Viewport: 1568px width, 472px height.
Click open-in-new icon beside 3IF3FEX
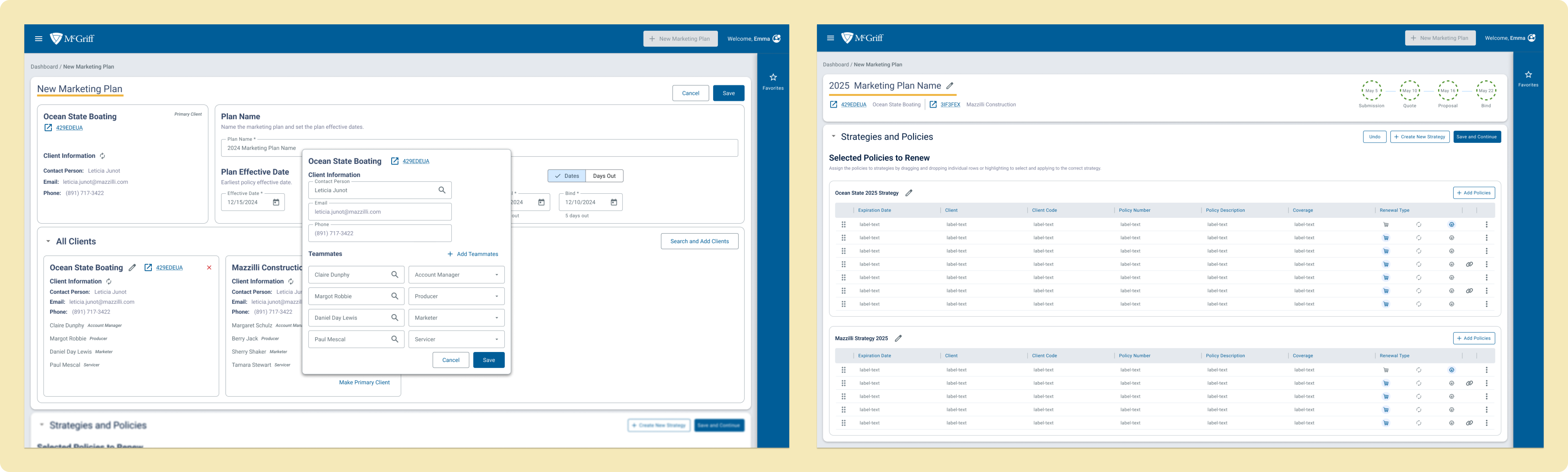[x=933, y=105]
